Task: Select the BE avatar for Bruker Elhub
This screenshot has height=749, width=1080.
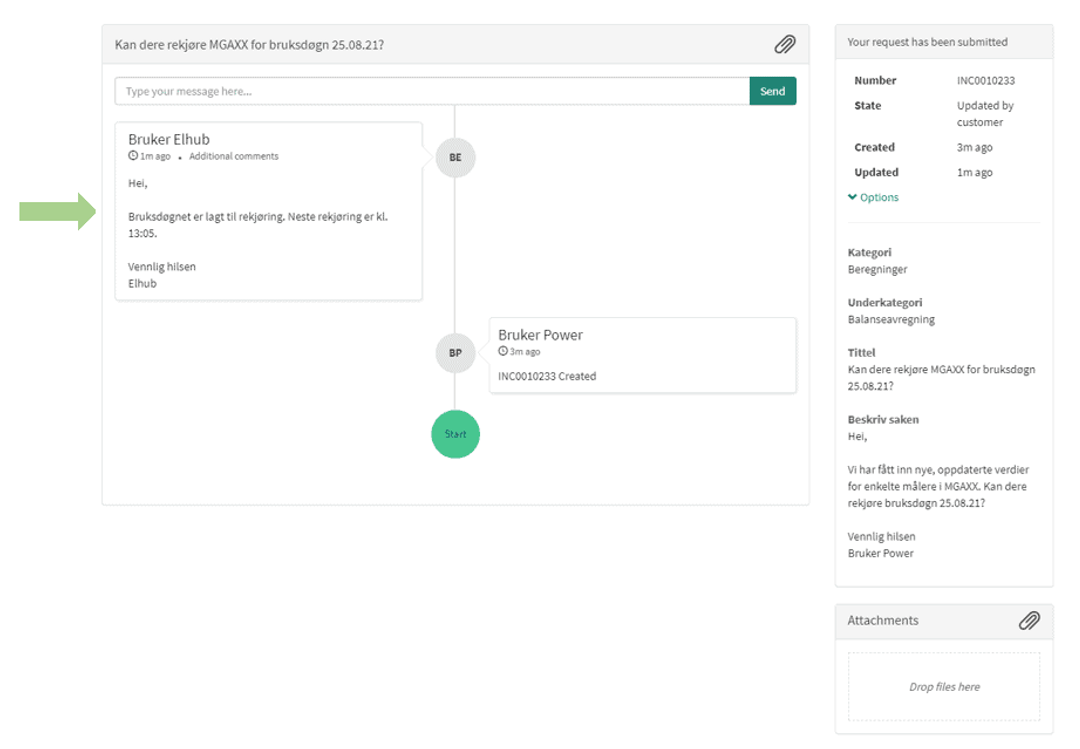Action: coord(455,157)
